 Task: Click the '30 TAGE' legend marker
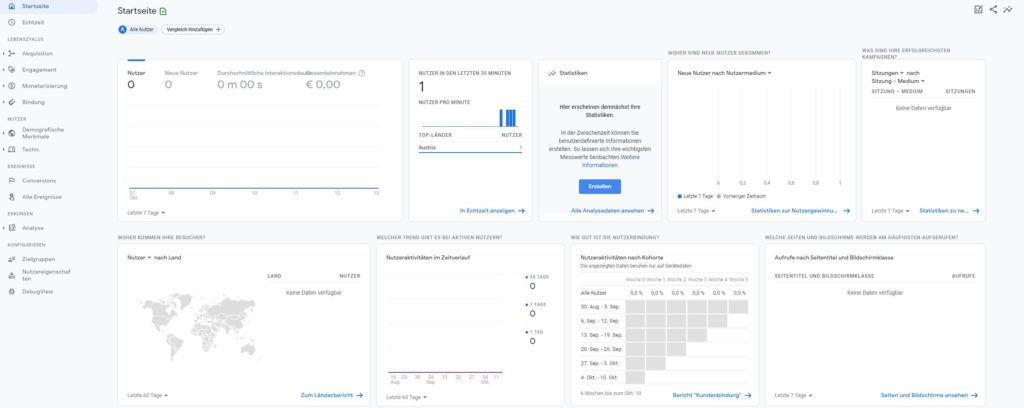coord(526,277)
